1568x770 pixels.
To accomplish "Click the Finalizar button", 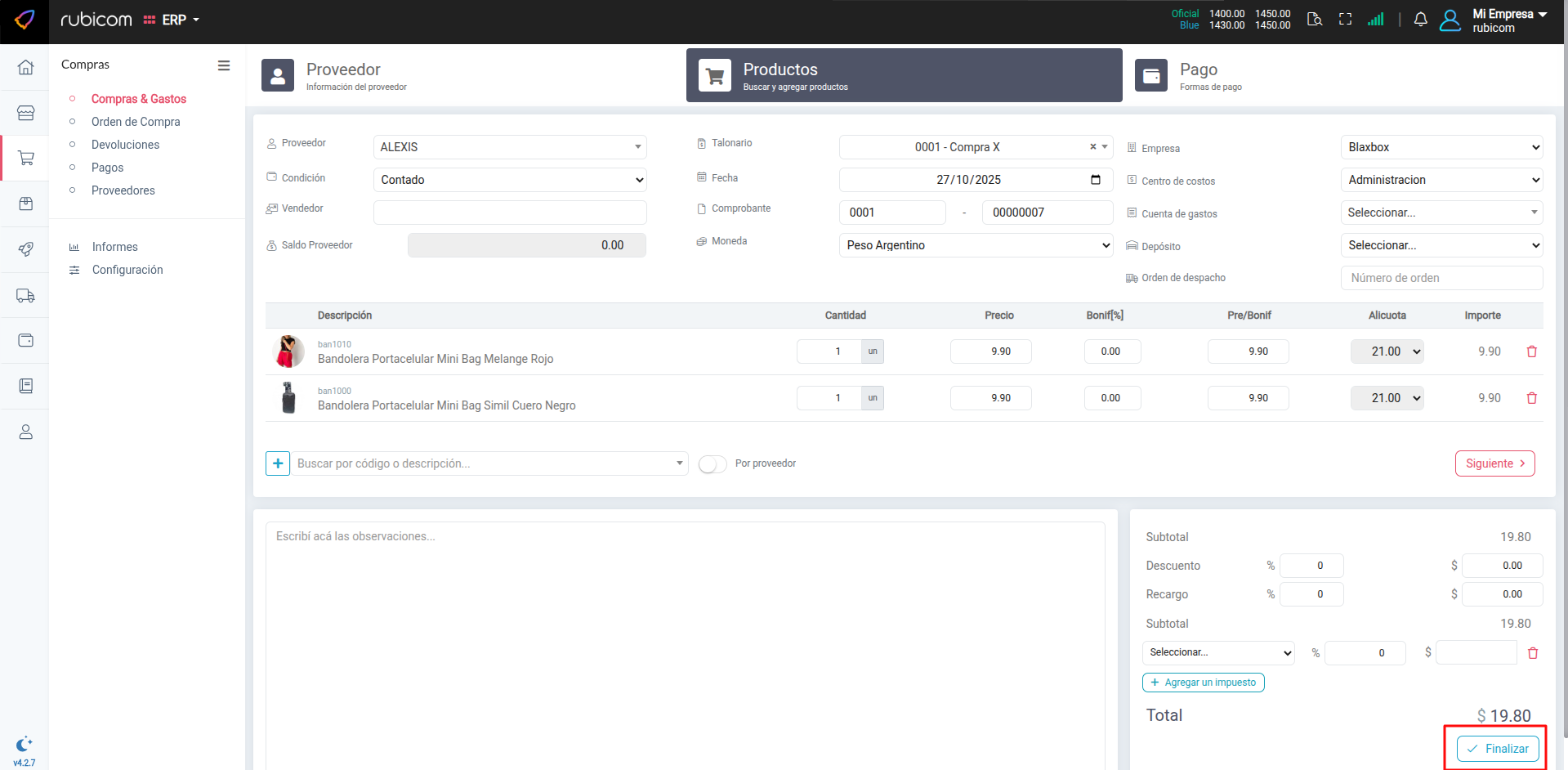I will click(1497, 749).
